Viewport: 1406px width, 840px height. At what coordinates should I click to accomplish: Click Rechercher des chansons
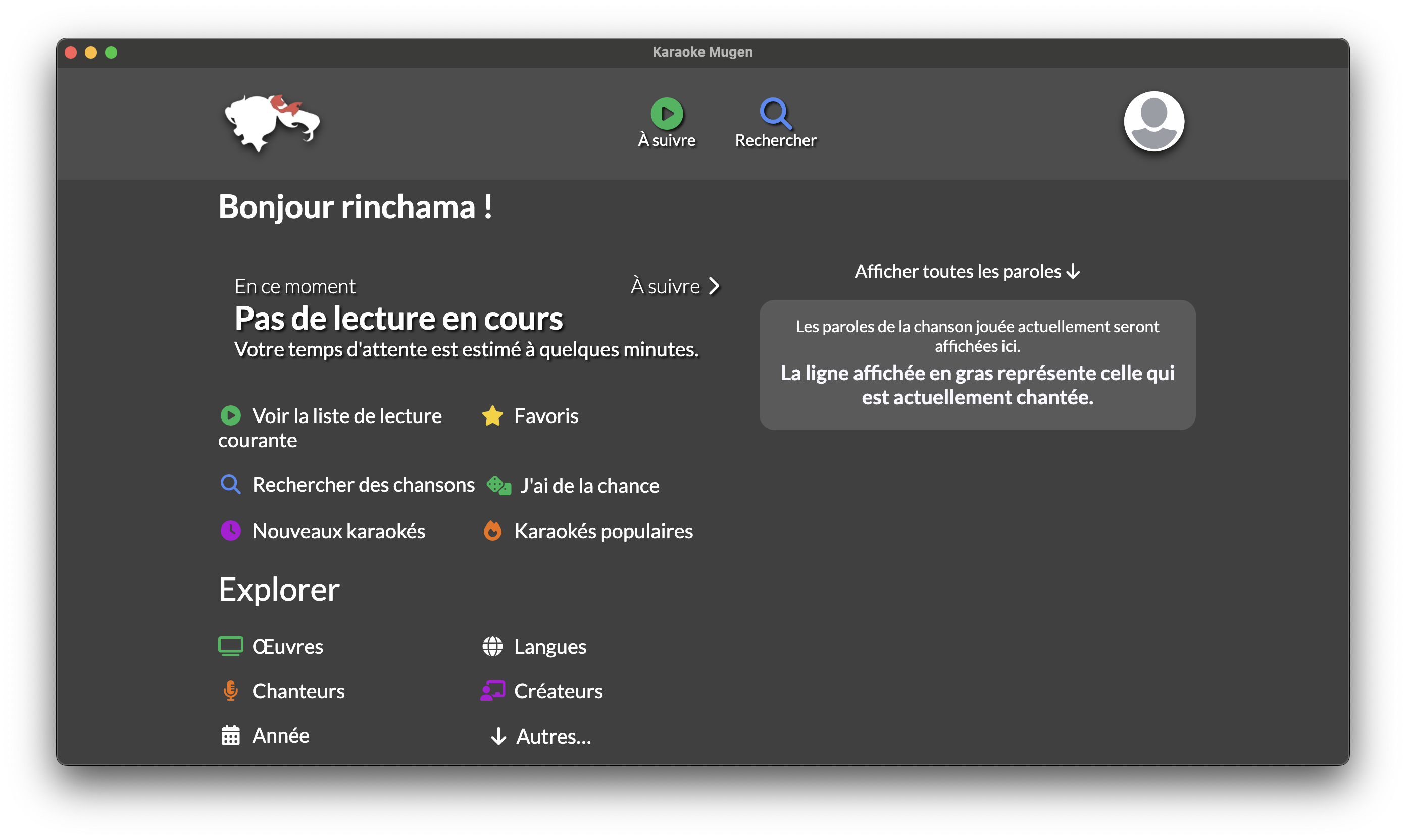tap(364, 485)
